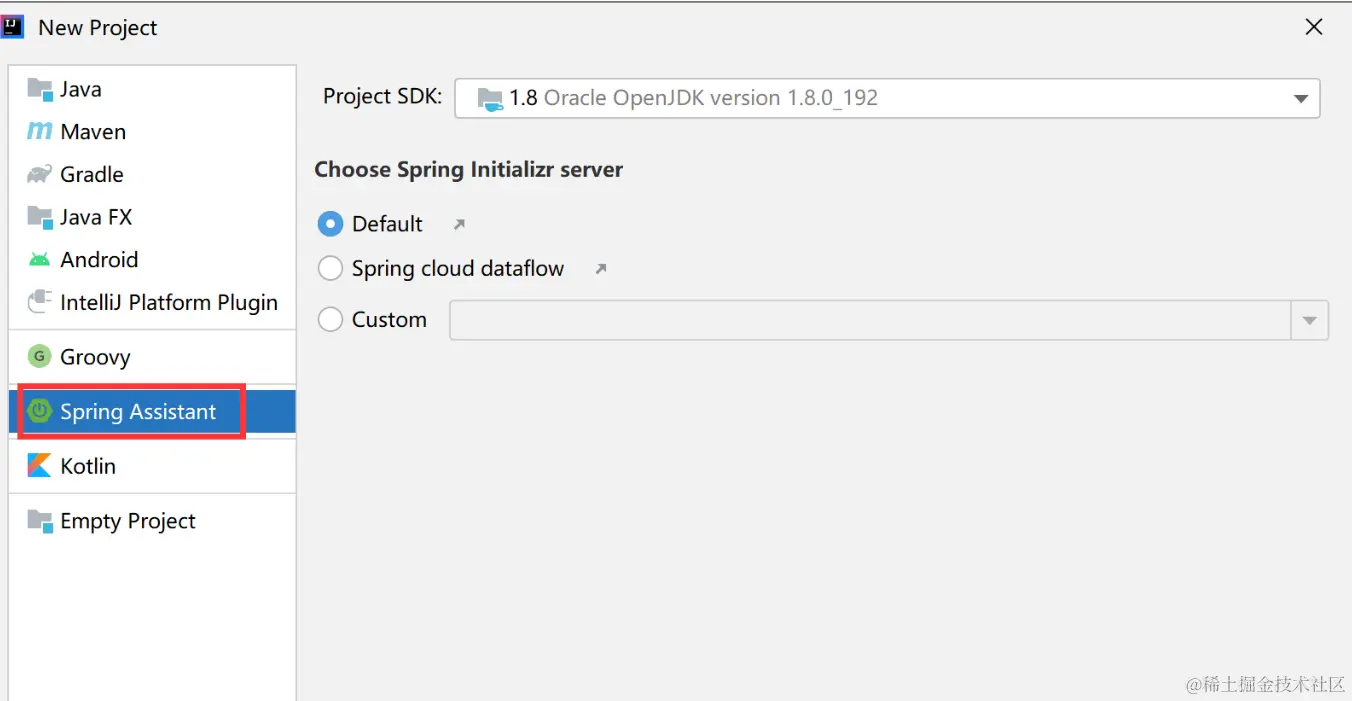This screenshot has height=701, width=1352.
Task: Click the Gradle elephant icon
Action: [39, 174]
